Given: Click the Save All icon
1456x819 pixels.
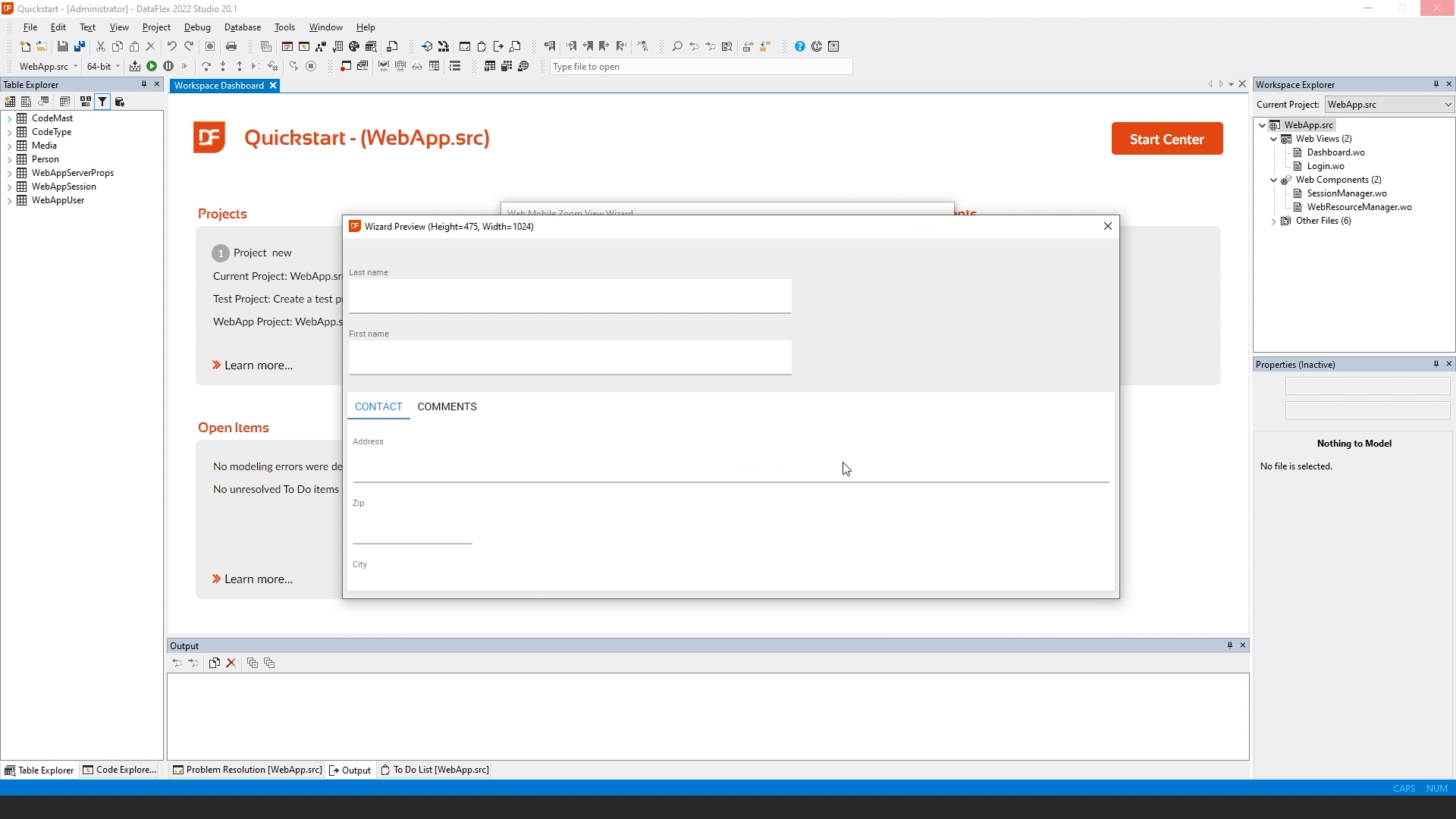Looking at the screenshot, I should point(80,46).
